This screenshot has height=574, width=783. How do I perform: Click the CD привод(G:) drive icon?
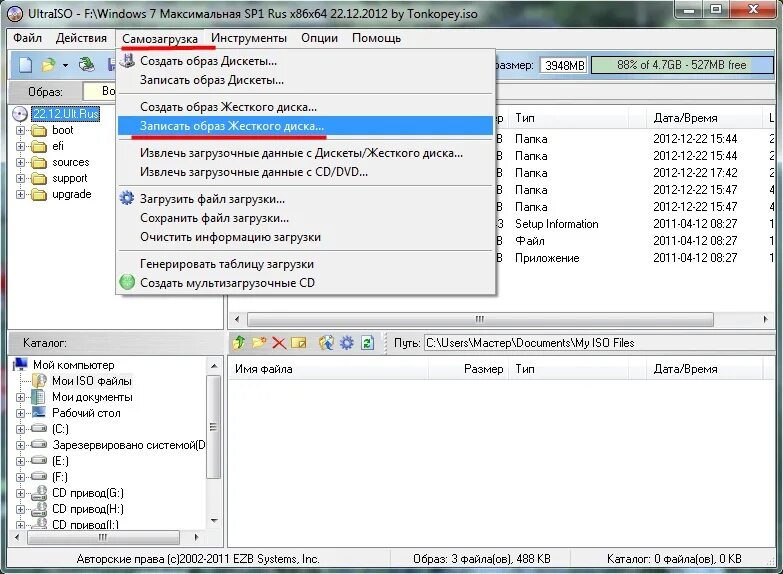pyautogui.click(x=38, y=493)
